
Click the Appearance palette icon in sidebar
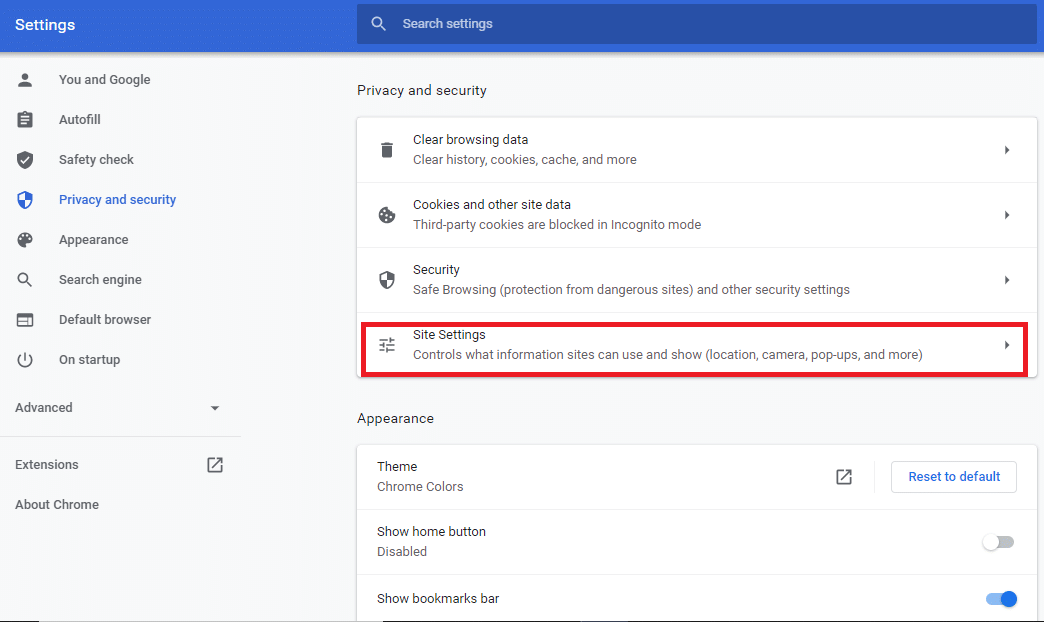tap(25, 240)
